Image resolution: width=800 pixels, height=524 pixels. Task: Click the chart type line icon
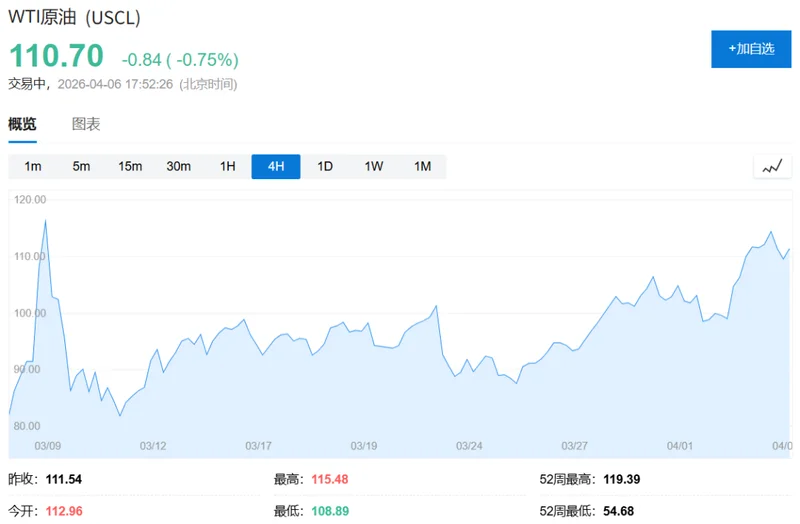tap(771, 167)
